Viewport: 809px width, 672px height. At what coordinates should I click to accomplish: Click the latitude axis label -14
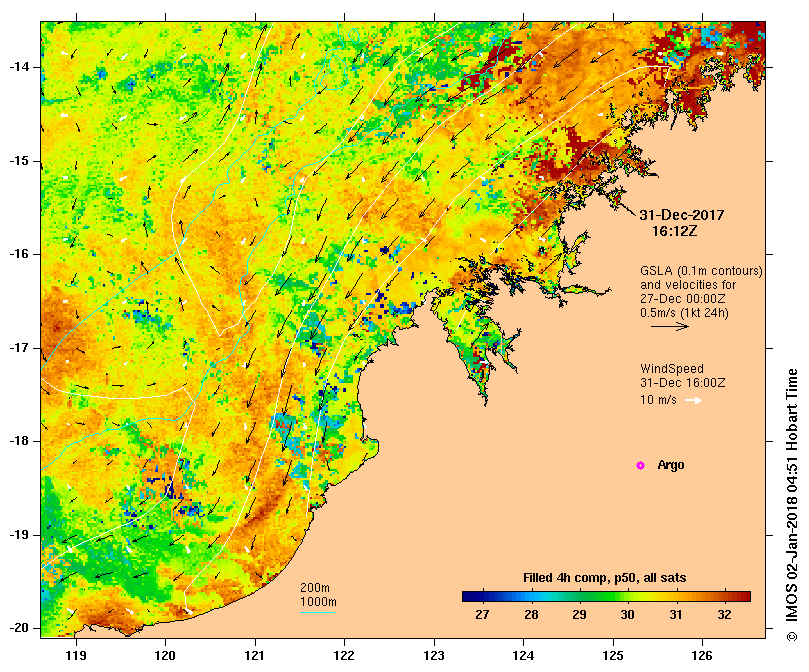coord(18,67)
